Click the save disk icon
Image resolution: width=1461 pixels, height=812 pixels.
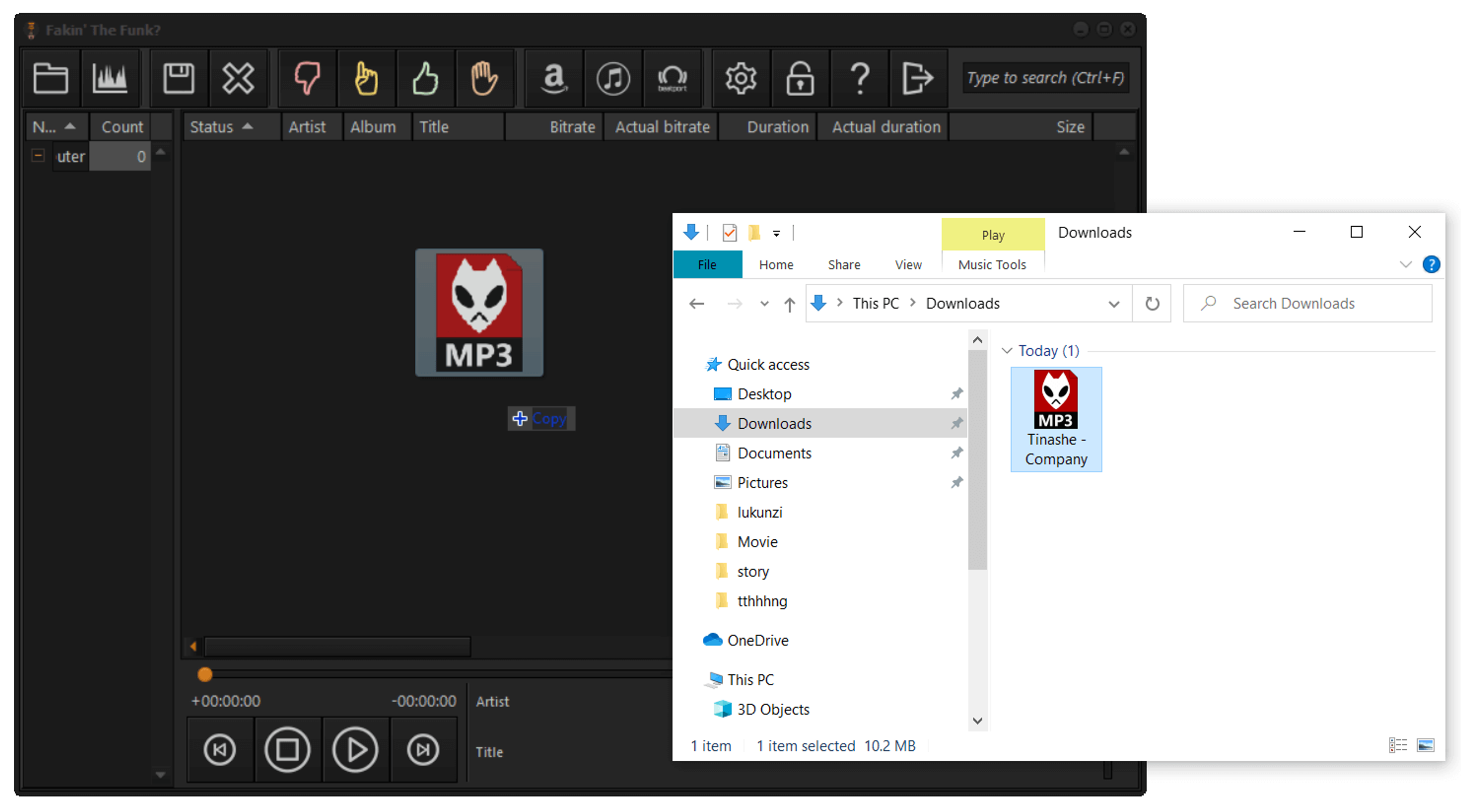179,78
